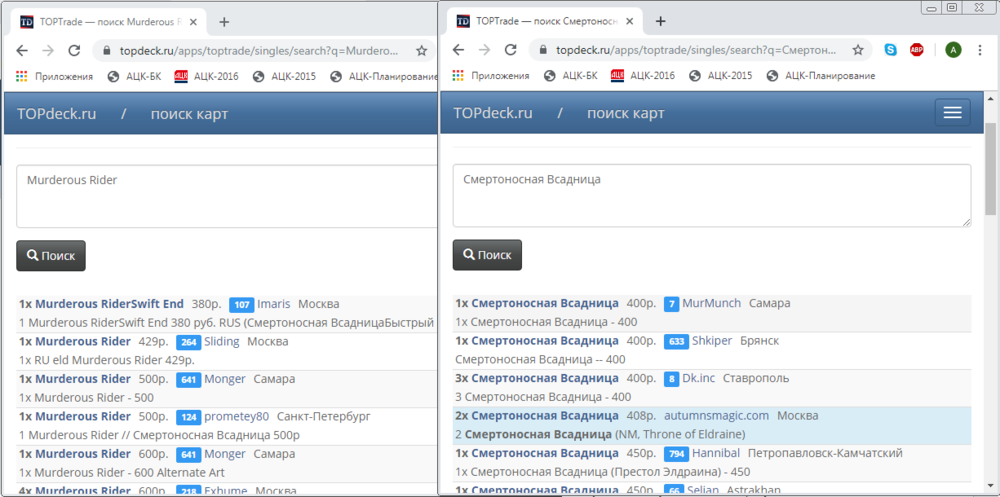Click the green profile avatar in Chrome
Image resolution: width=1000 pixels, height=497 pixels.
tap(953, 50)
